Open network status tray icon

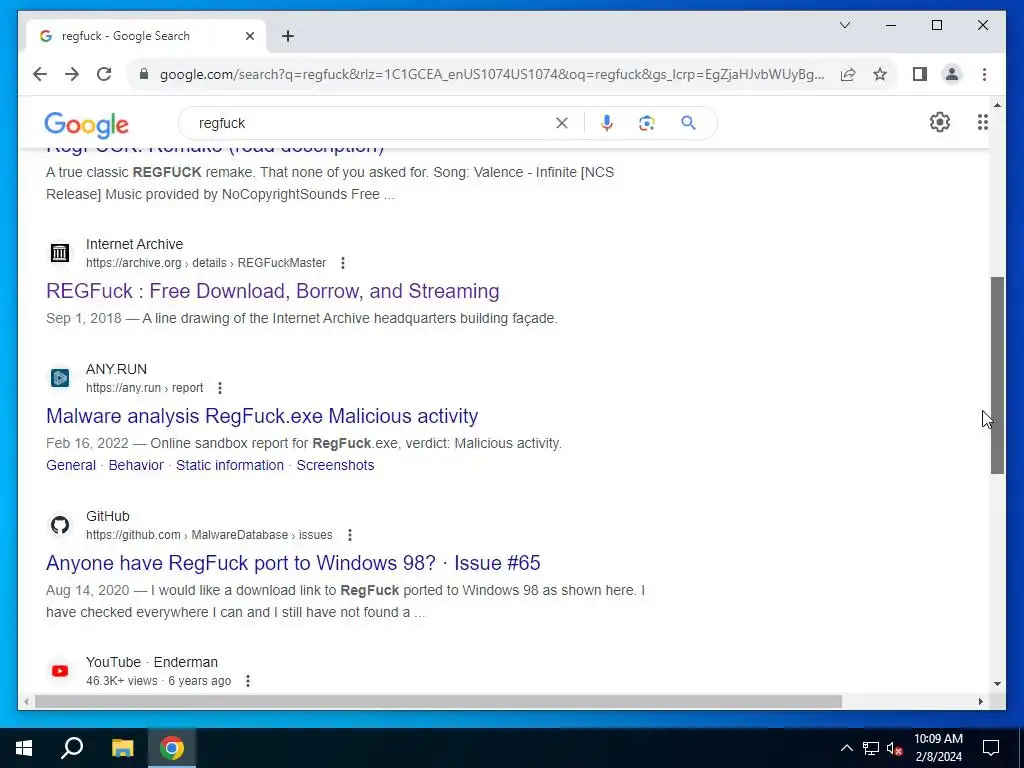(x=871, y=748)
